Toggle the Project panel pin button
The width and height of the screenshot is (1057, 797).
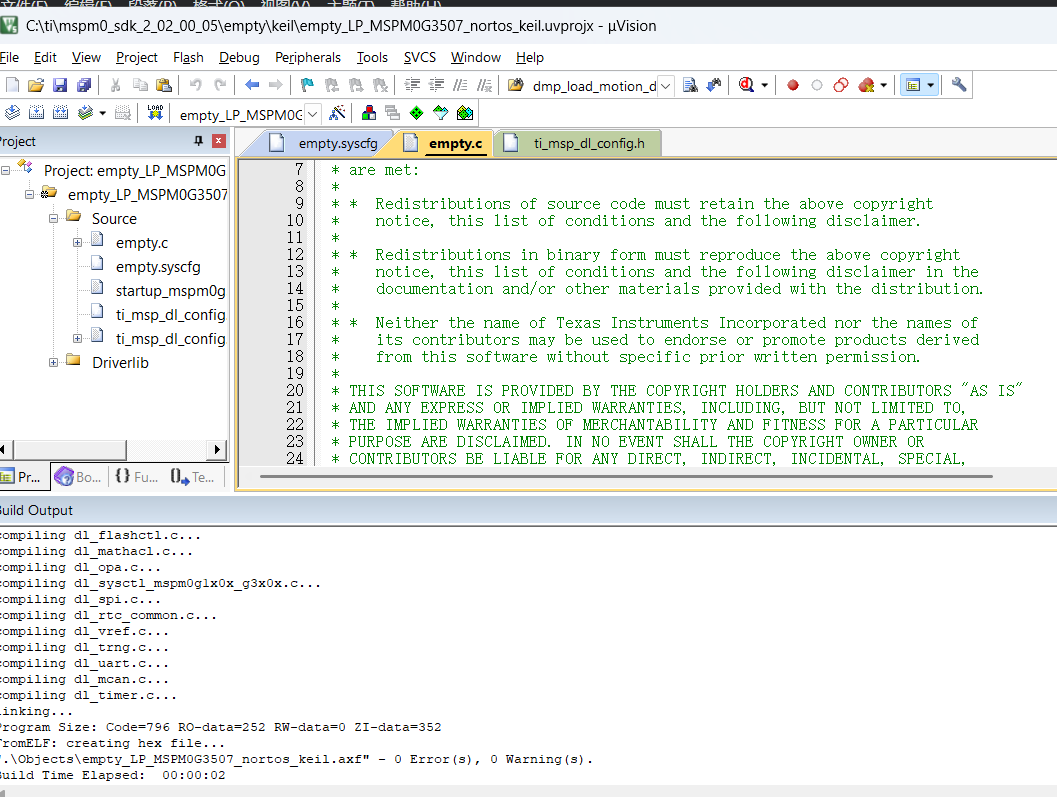pos(198,141)
